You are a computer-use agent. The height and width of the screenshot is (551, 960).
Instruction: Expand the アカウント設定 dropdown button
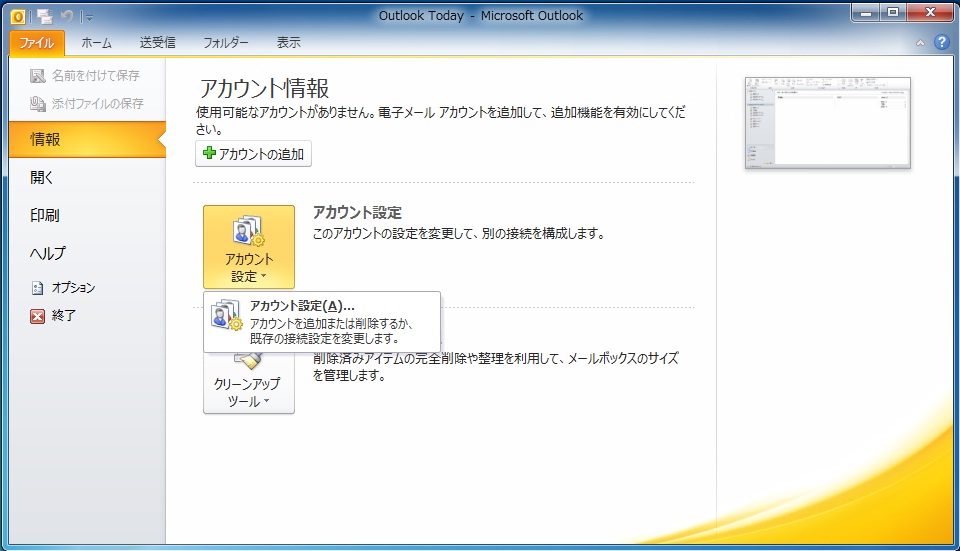click(x=249, y=247)
